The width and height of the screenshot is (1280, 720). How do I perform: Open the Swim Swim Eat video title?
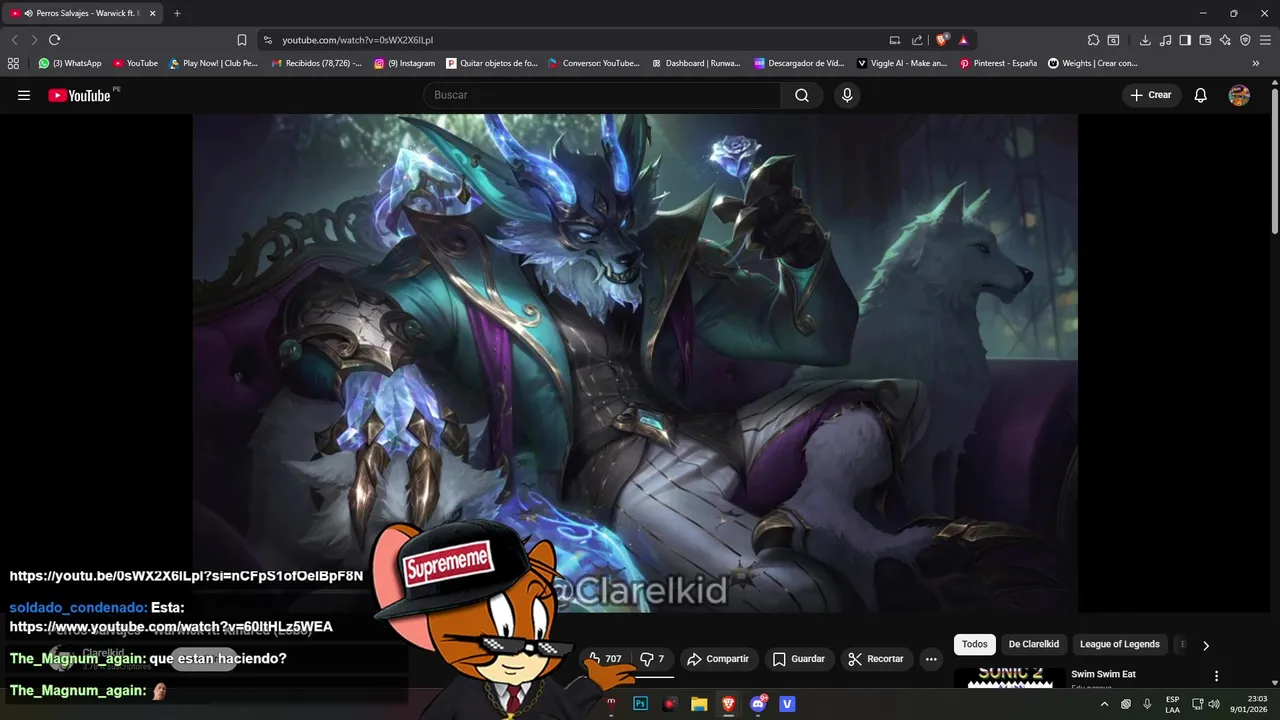click(x=1103, y=675)
